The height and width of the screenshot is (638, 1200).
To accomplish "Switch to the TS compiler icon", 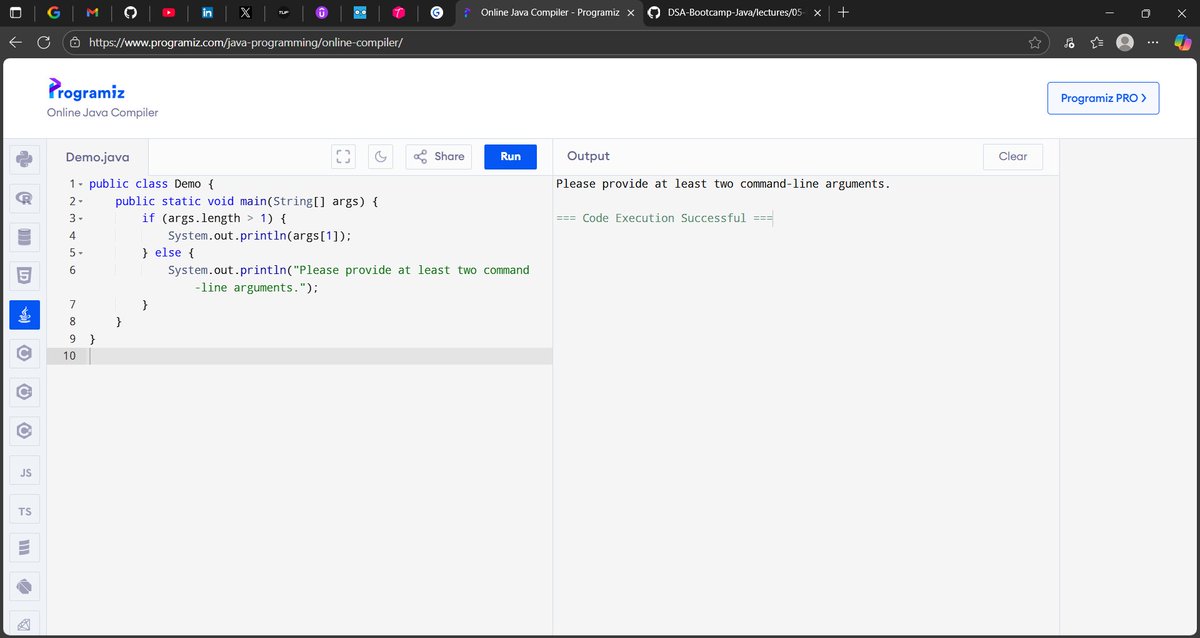I will click(x=24, y=510).
